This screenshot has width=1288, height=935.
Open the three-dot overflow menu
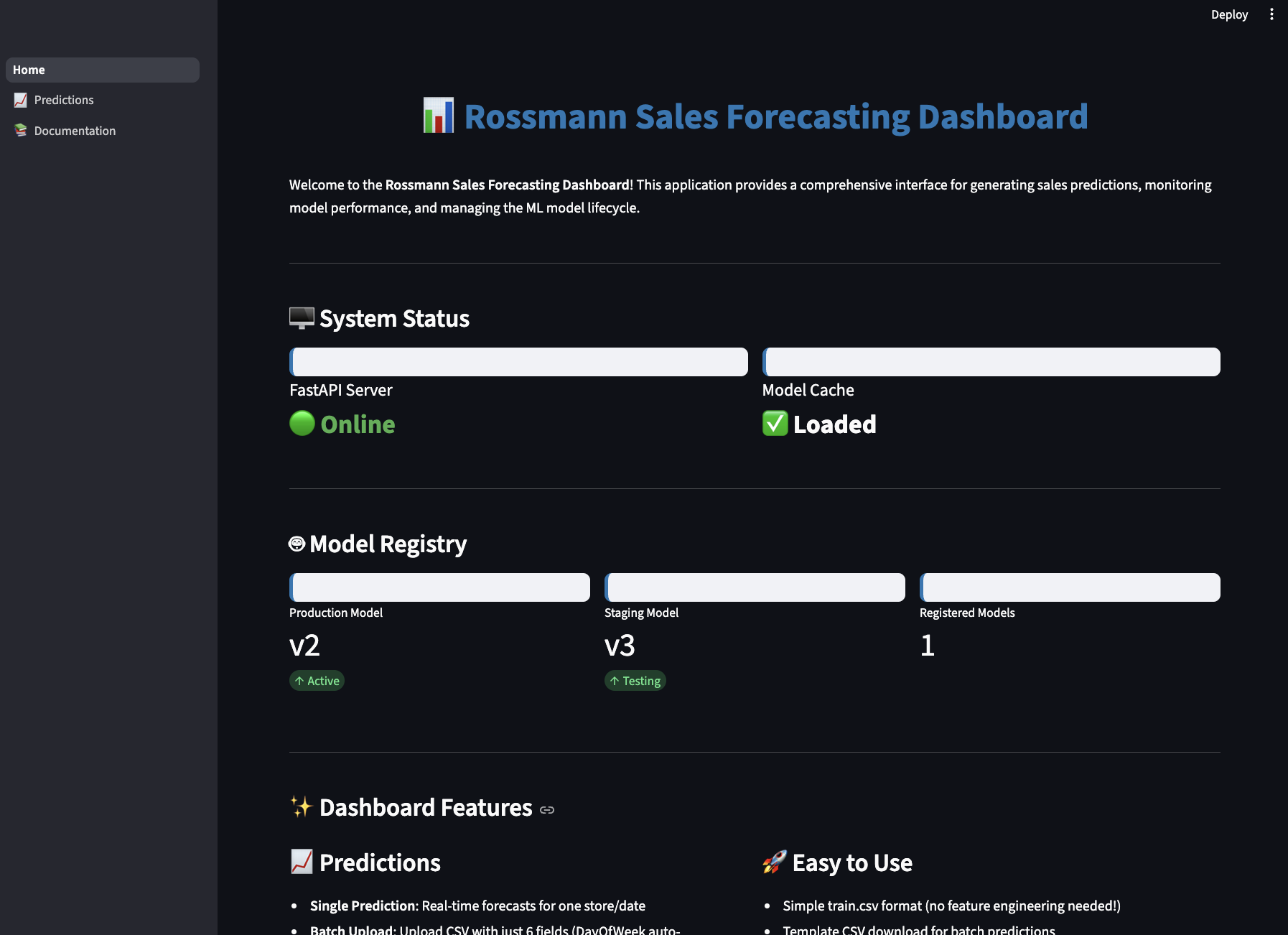pyautogui.click(x=1271, y=14)
